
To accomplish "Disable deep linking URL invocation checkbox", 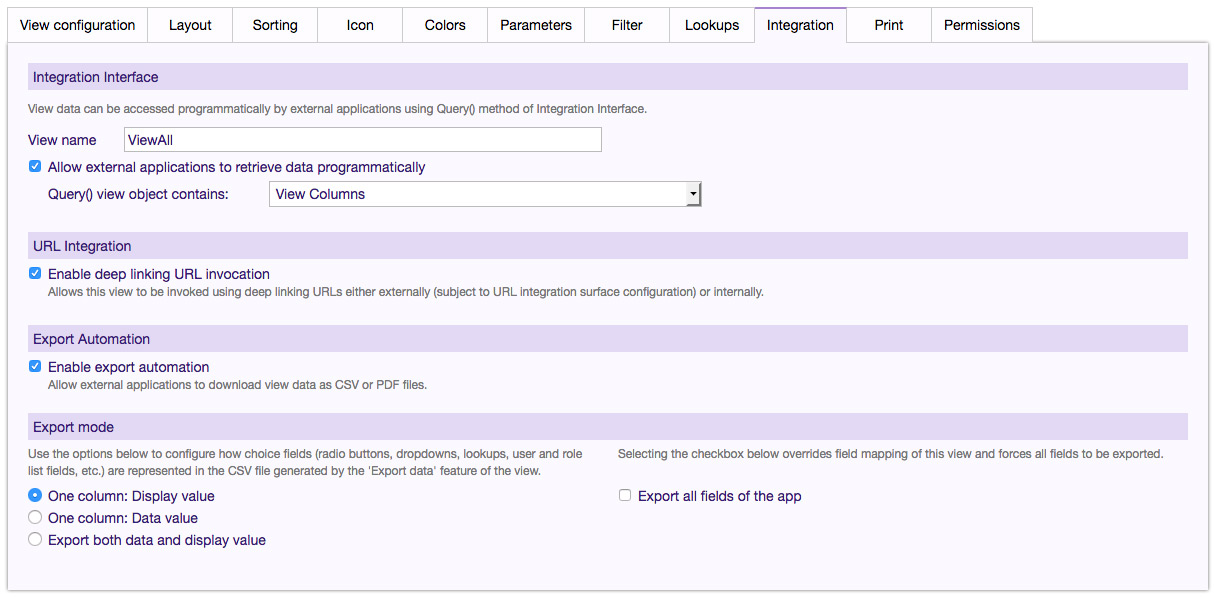I will coord(35,274).
